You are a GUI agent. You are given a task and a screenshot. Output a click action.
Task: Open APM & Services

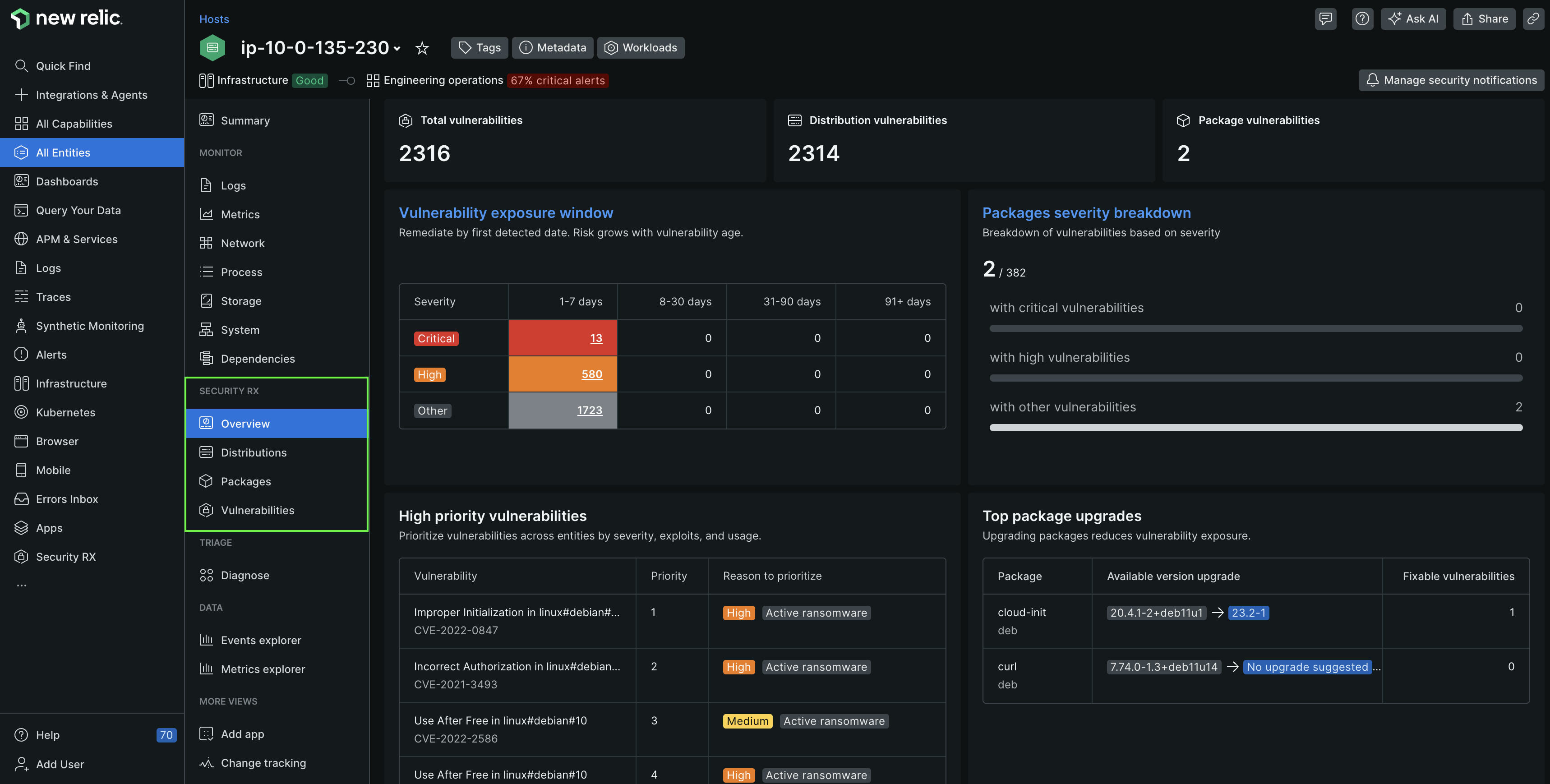pyautogui.click(x=92, y=239)
